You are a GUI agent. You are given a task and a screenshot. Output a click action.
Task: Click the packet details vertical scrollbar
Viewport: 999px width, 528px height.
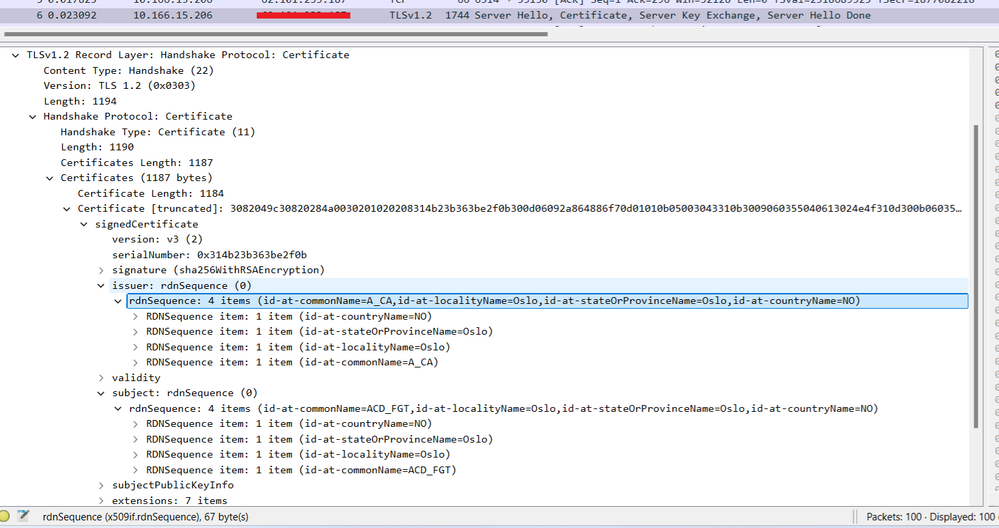[975, 277]
